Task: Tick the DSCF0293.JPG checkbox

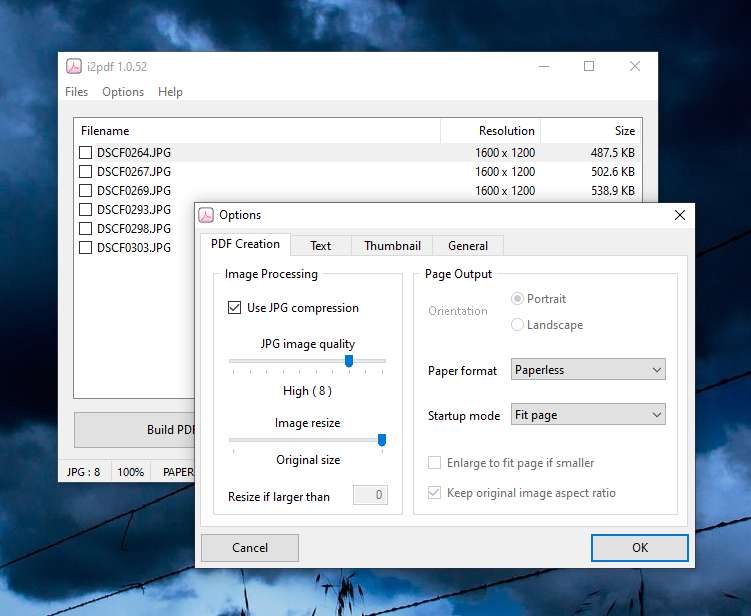Action: coord(85,209)
